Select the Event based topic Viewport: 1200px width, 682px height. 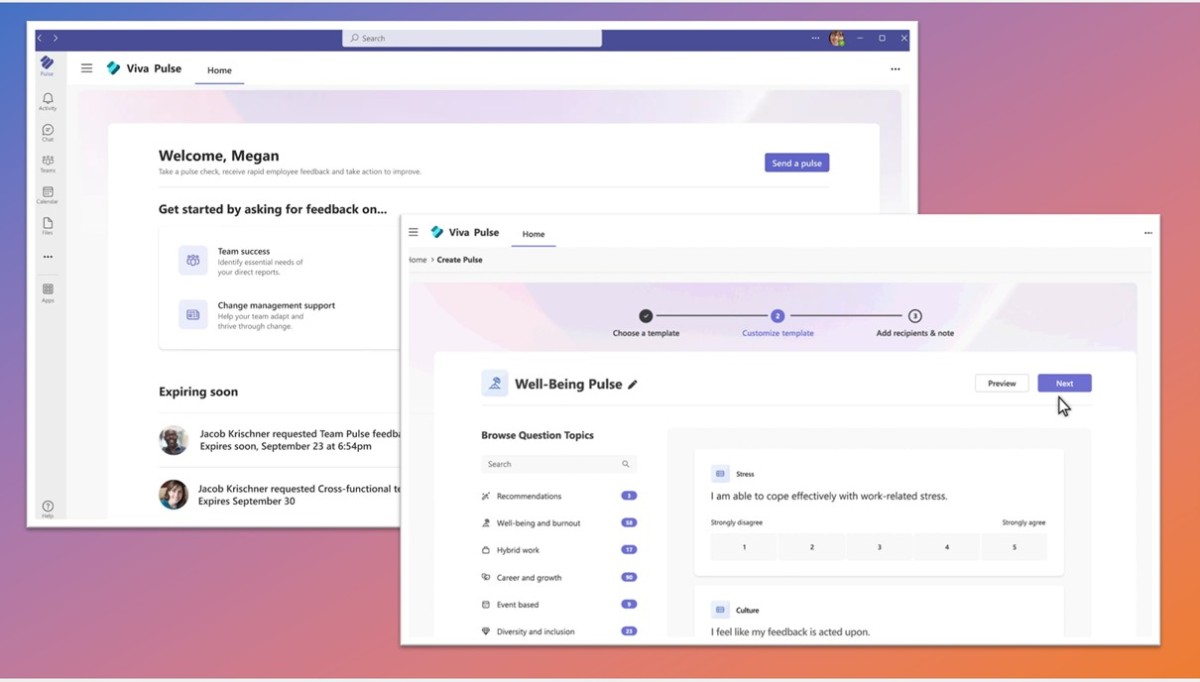[559, 604]
